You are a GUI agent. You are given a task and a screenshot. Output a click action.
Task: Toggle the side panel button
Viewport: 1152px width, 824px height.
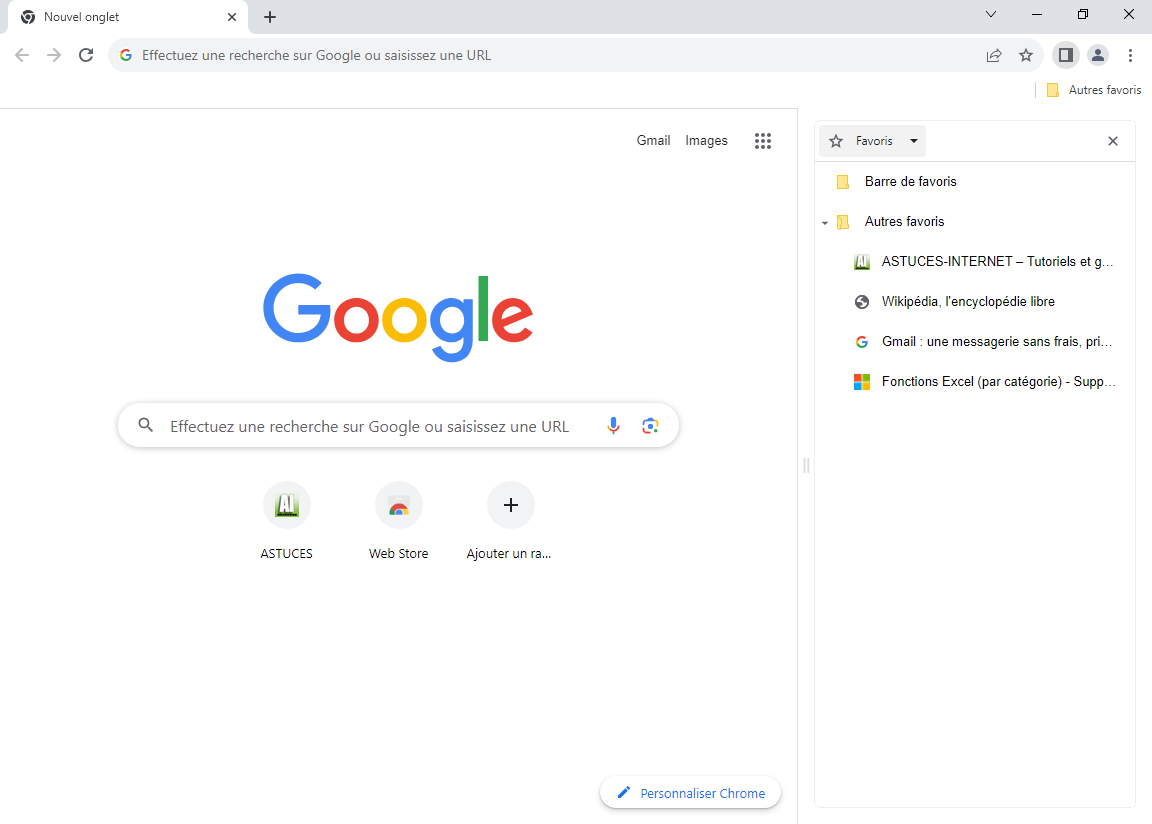click(x=1065, y=55)
